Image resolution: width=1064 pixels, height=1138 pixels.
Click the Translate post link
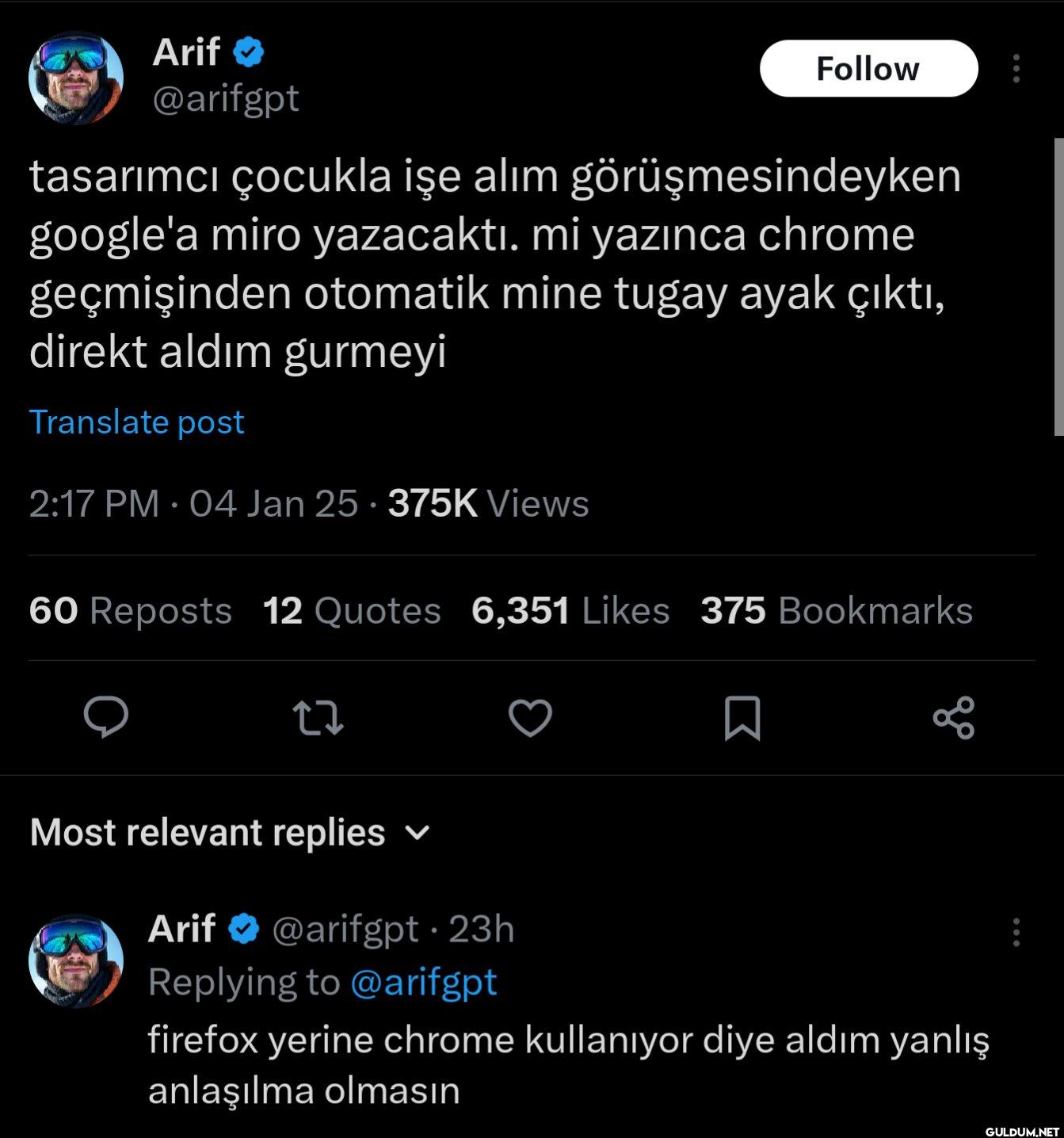click(x=137, y=422)
